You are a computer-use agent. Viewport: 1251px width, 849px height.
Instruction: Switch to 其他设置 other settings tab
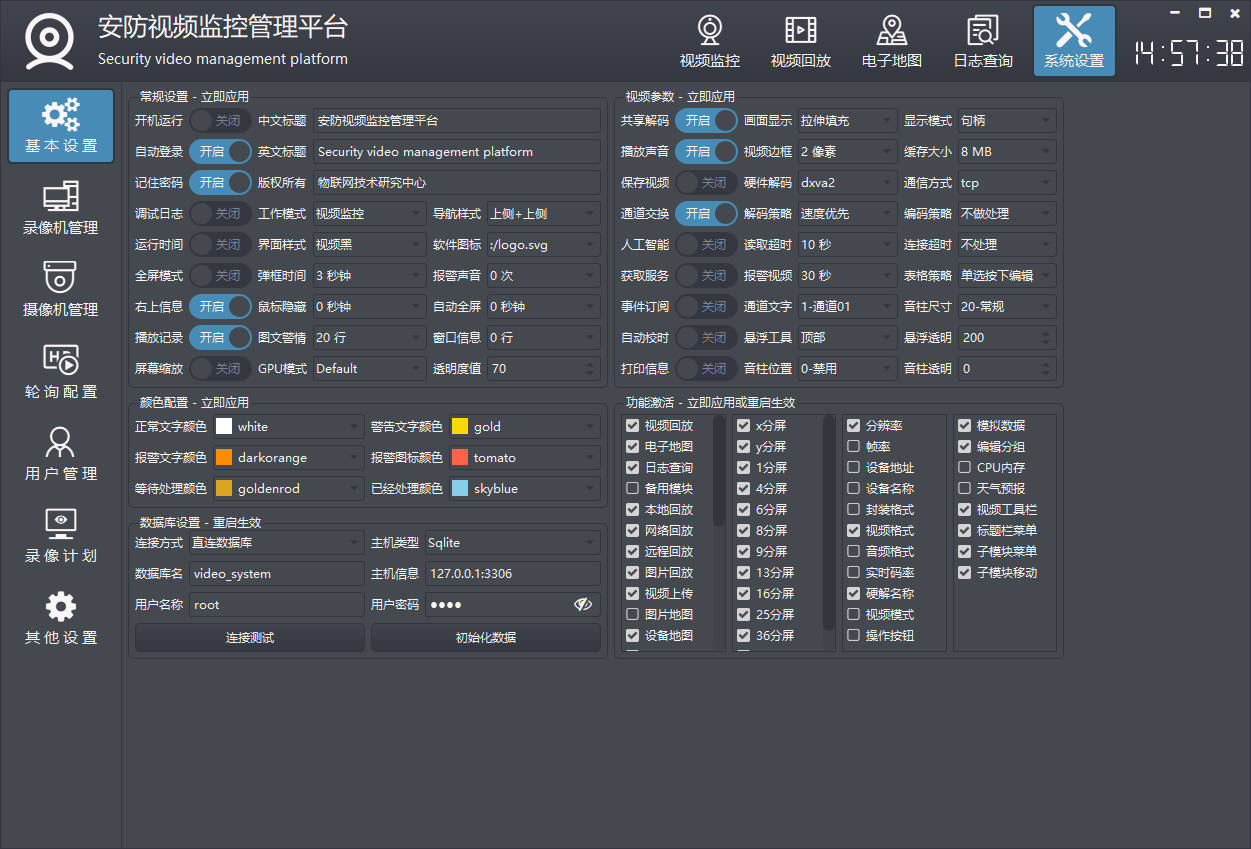pyautogui.click(x=61, y=618)
